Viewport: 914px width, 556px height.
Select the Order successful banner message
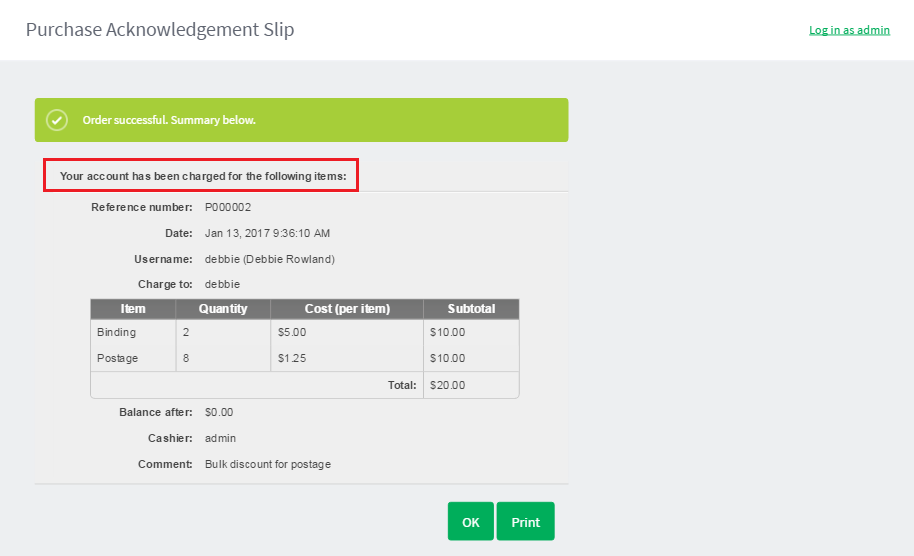coord(169,120)
